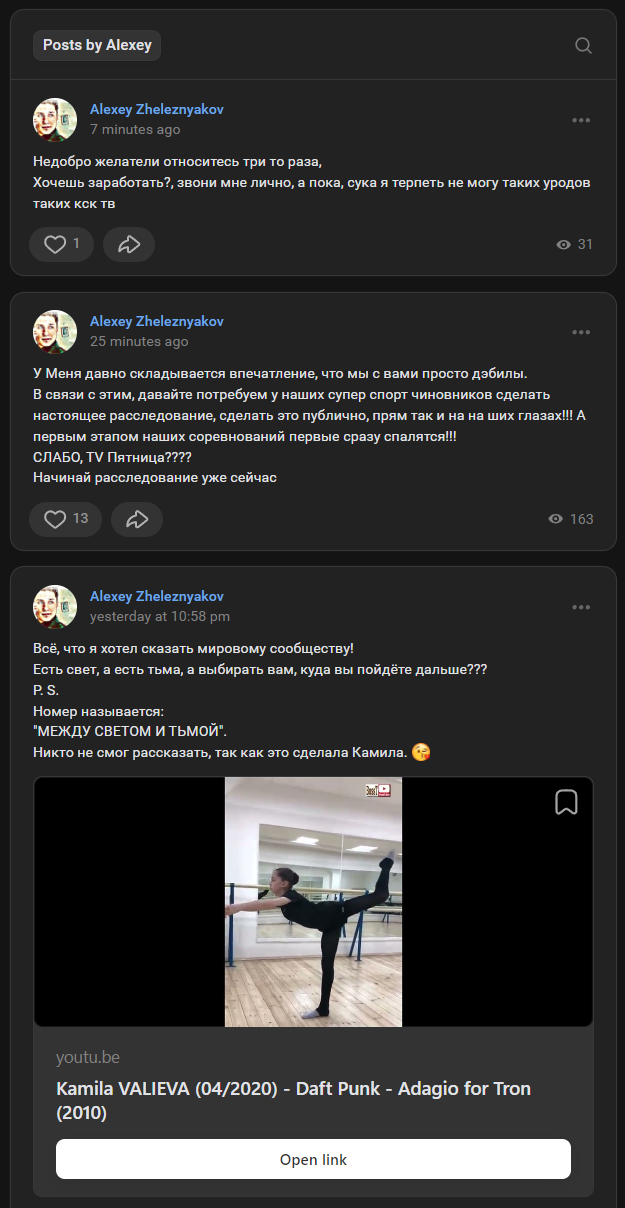Screen dimensions: 625x1208
Task: Open the '25 minutes ago' timestamp link
Action: click(x=139, y=341)
